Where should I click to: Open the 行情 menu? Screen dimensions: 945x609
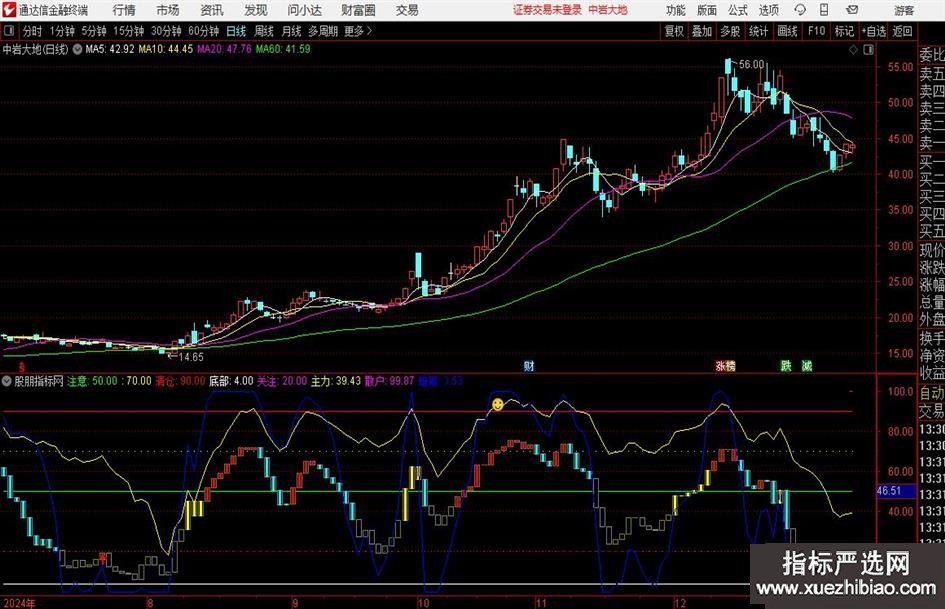tap(124, 10)
